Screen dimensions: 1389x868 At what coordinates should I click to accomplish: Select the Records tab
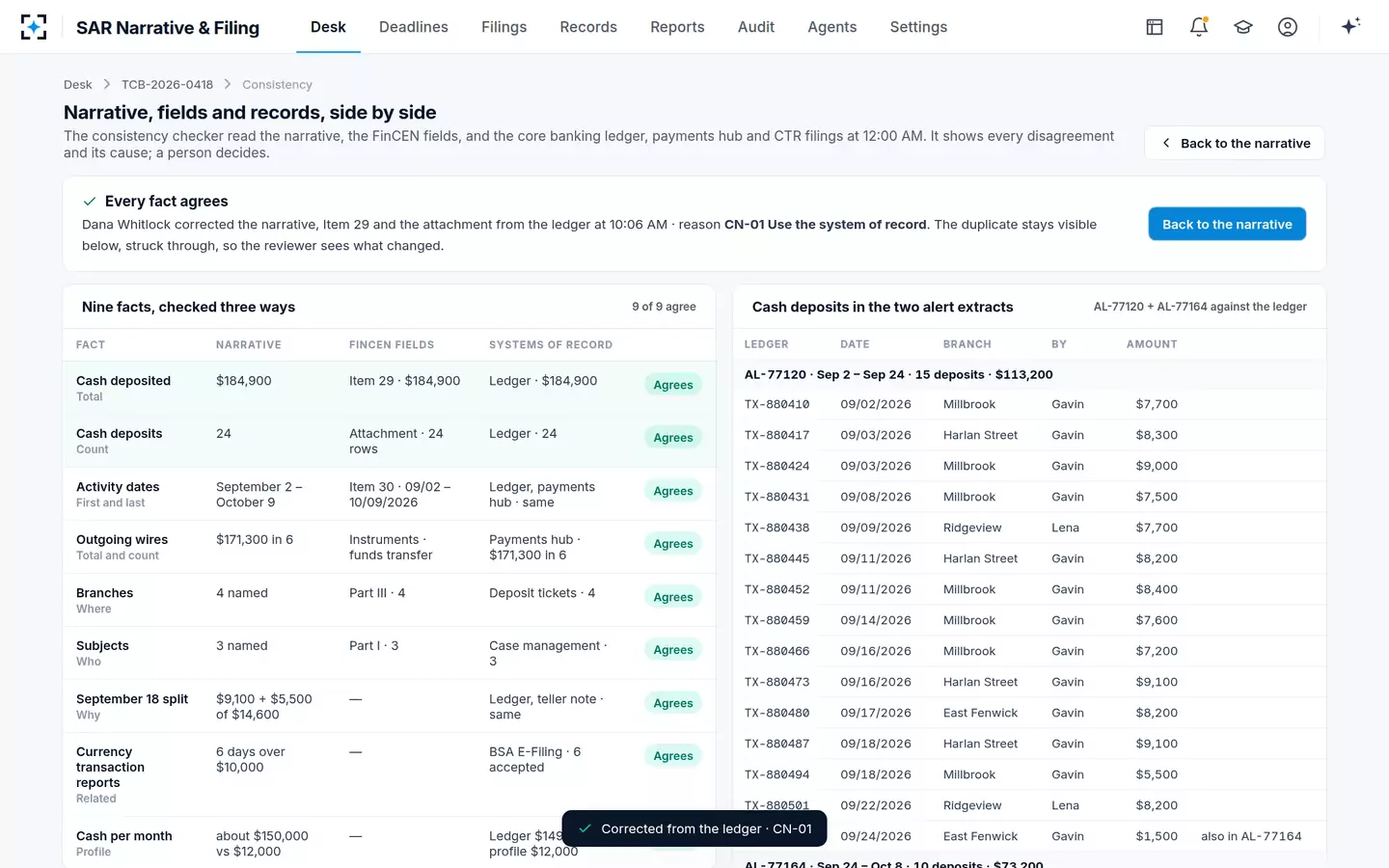(588, 27)
